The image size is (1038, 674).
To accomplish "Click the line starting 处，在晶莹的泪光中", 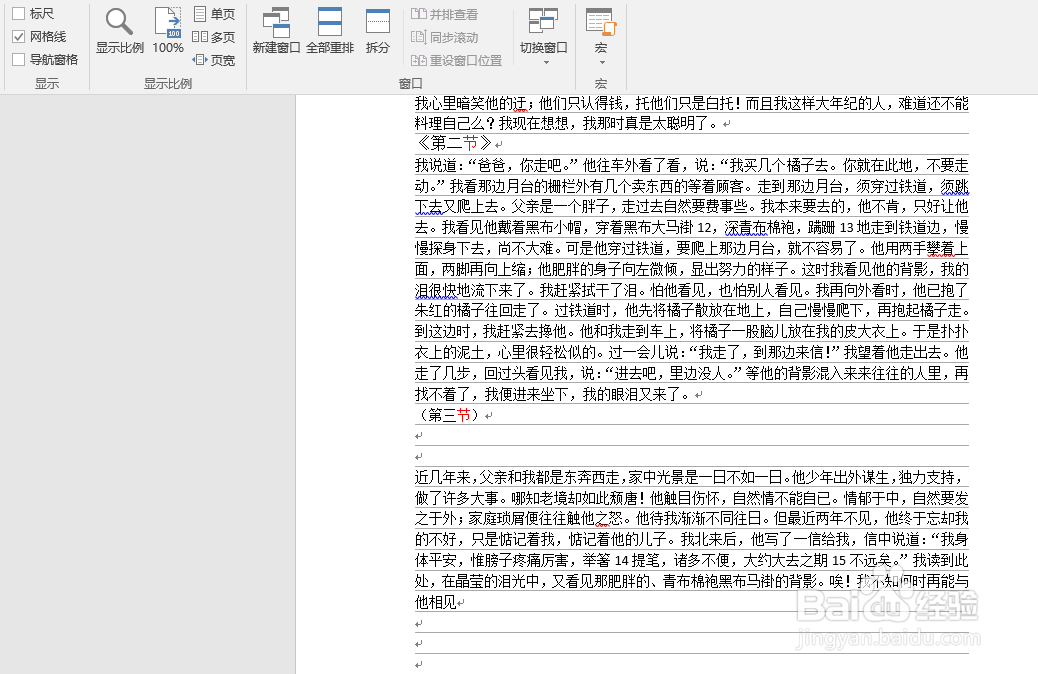I will (692, 581).
